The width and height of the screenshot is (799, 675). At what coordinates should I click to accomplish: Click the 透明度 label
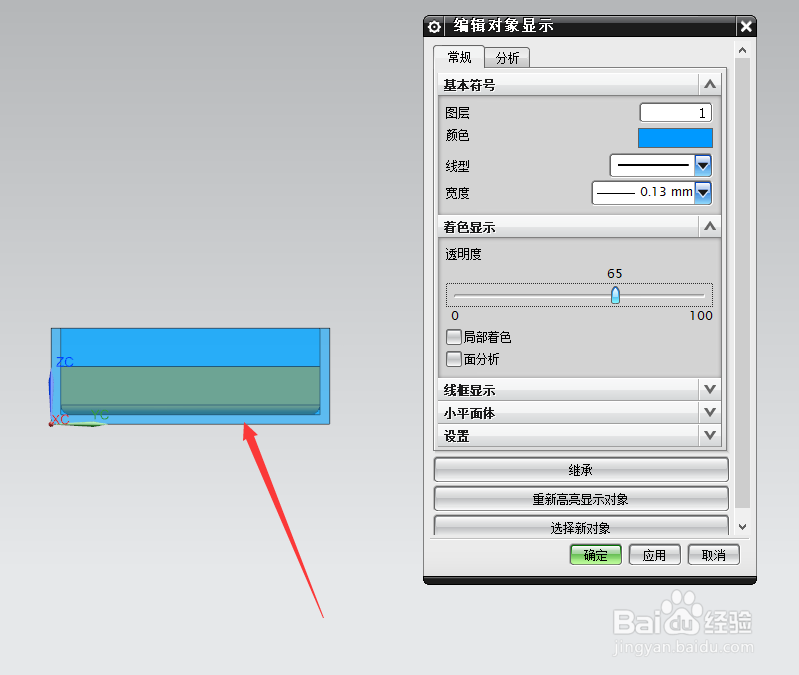(x=463, y=254)
